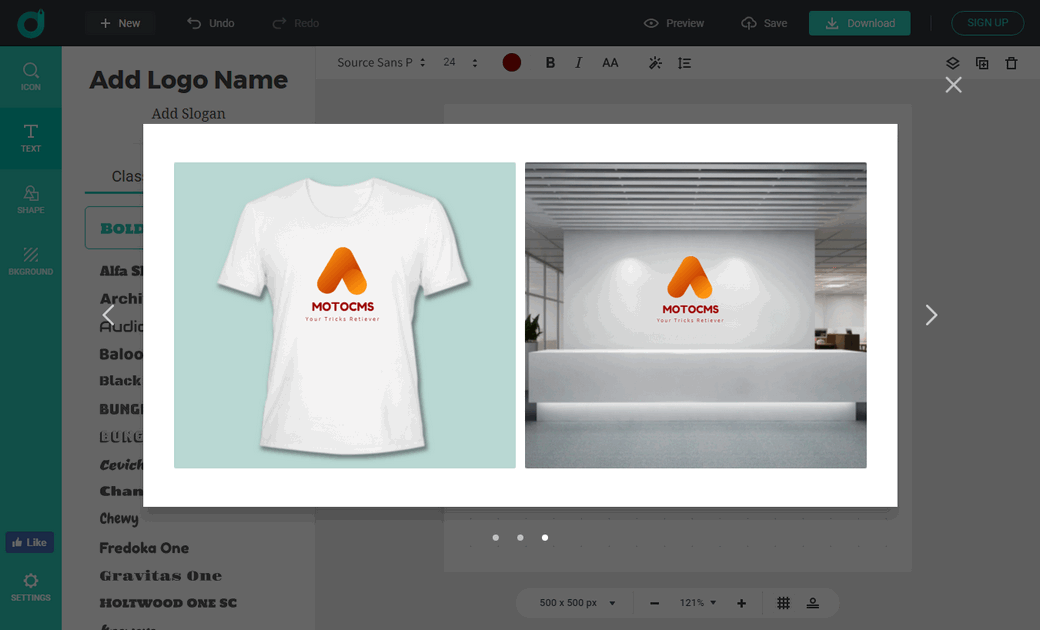Select the Text tab in sidebar
Screen dimensions: 1040x630
[31, 138]
